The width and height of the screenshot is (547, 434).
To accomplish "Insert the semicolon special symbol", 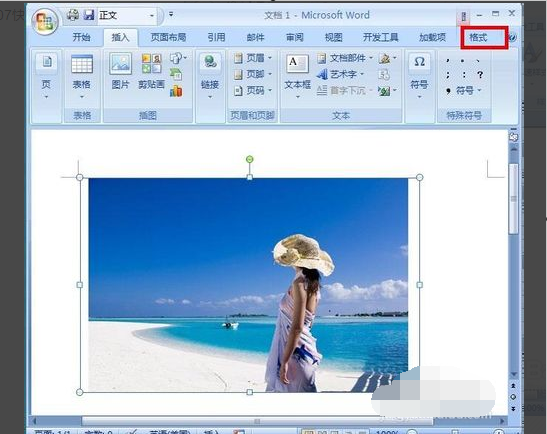I will coord(448,75).
